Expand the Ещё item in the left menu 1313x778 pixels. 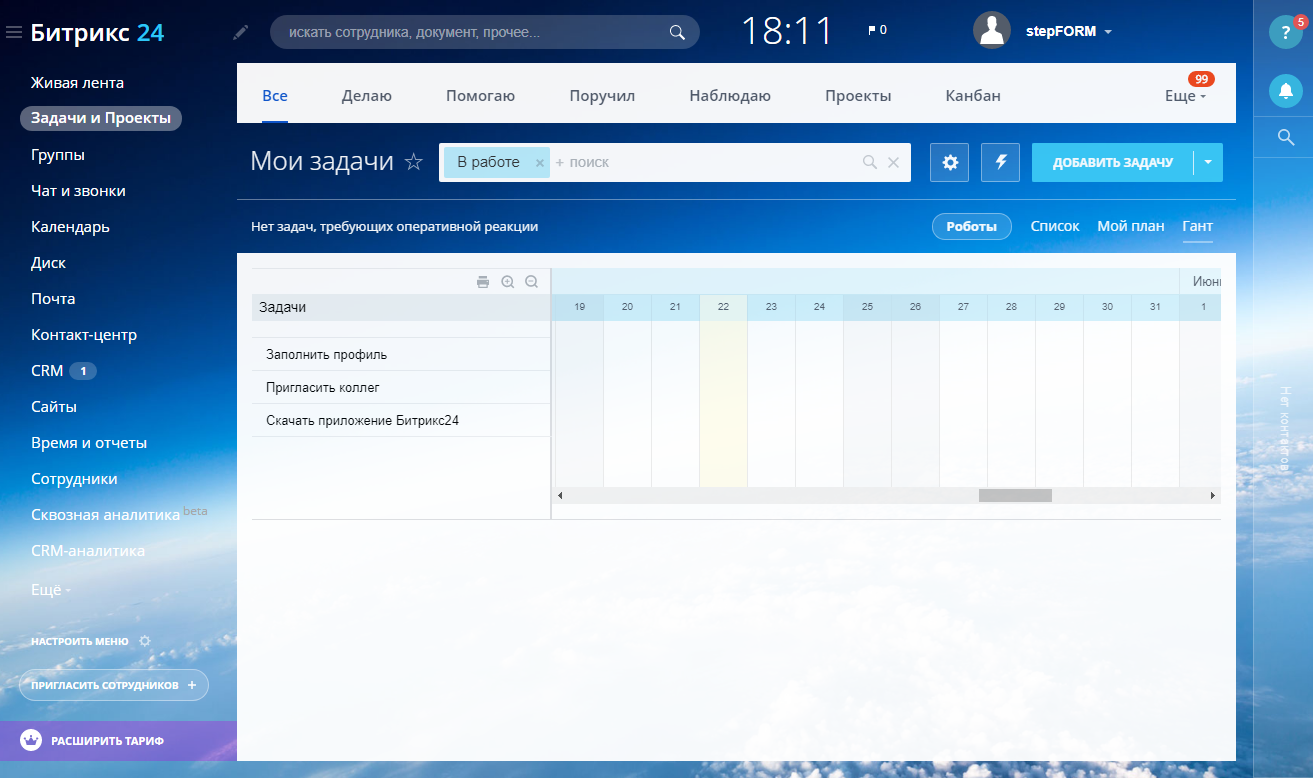coord(50,590)
